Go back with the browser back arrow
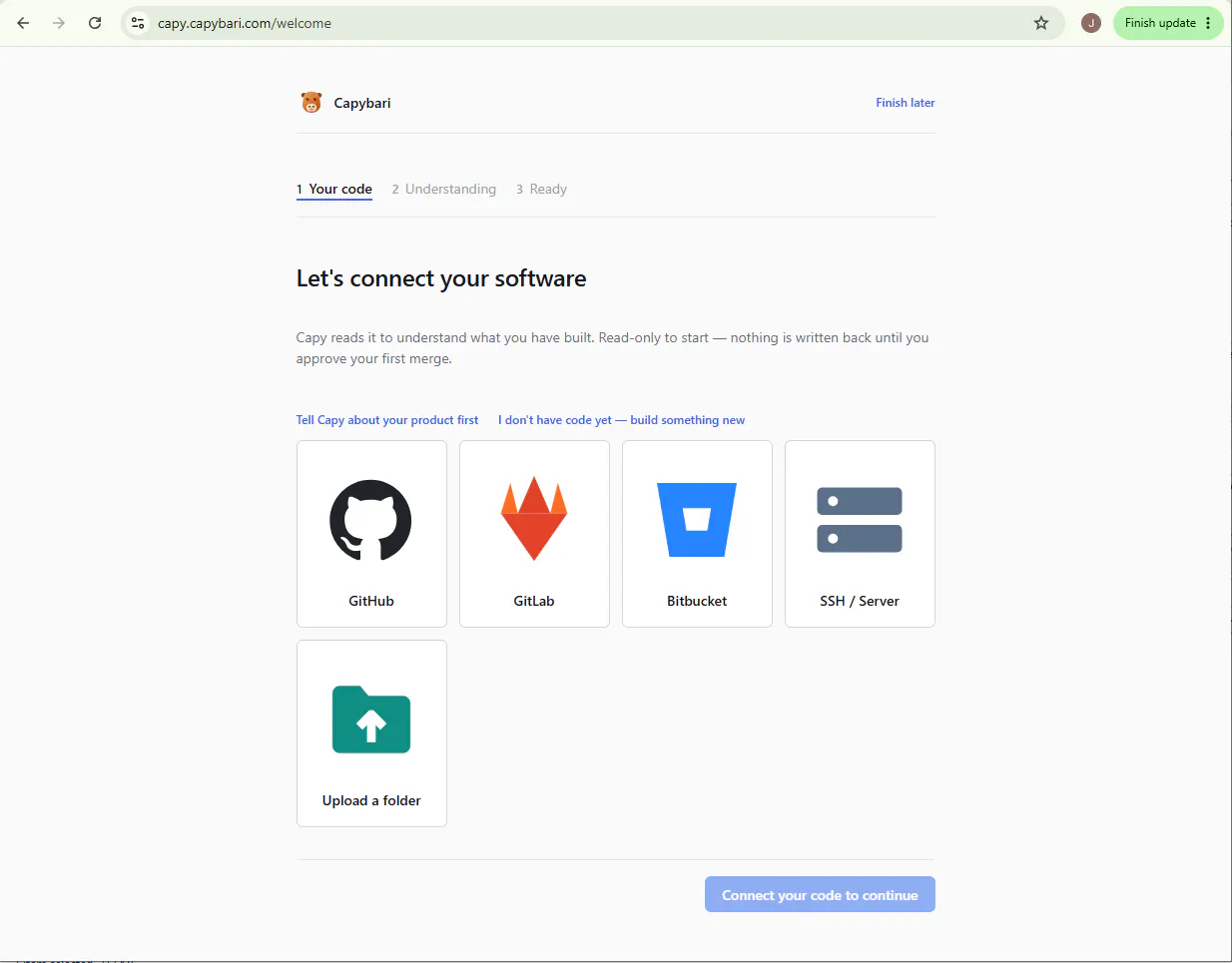 point(23,23)
